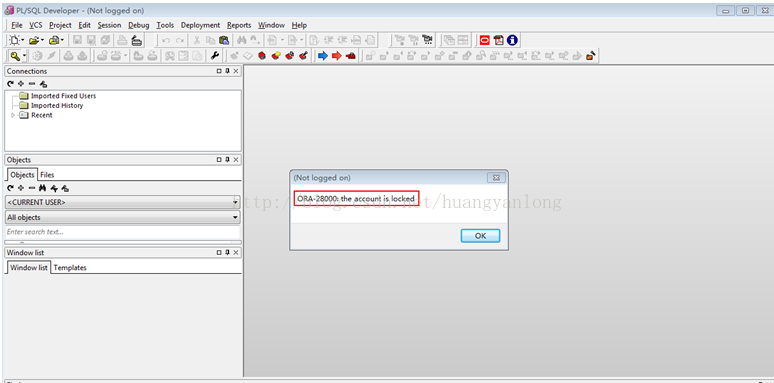Refresh the Objects browser list
Viewport: 774px width, 383px height.
click(10, 188)
